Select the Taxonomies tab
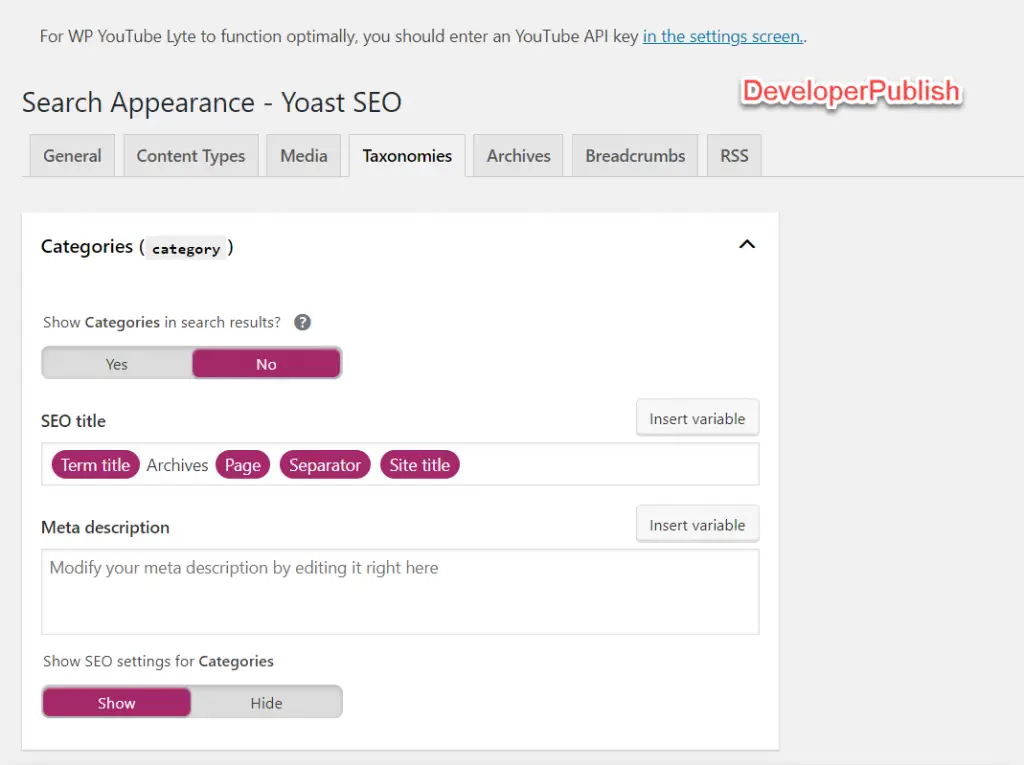The image size is (1024, 765). point(407,155)
